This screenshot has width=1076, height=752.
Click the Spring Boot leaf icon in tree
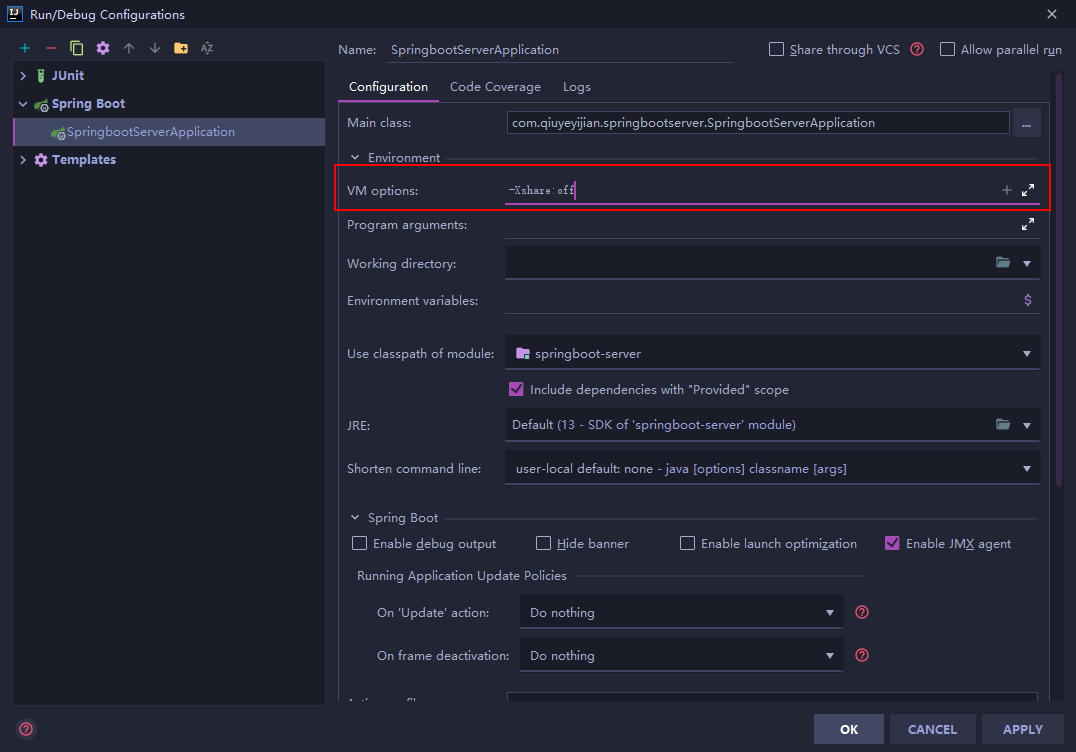coord(41,105)
